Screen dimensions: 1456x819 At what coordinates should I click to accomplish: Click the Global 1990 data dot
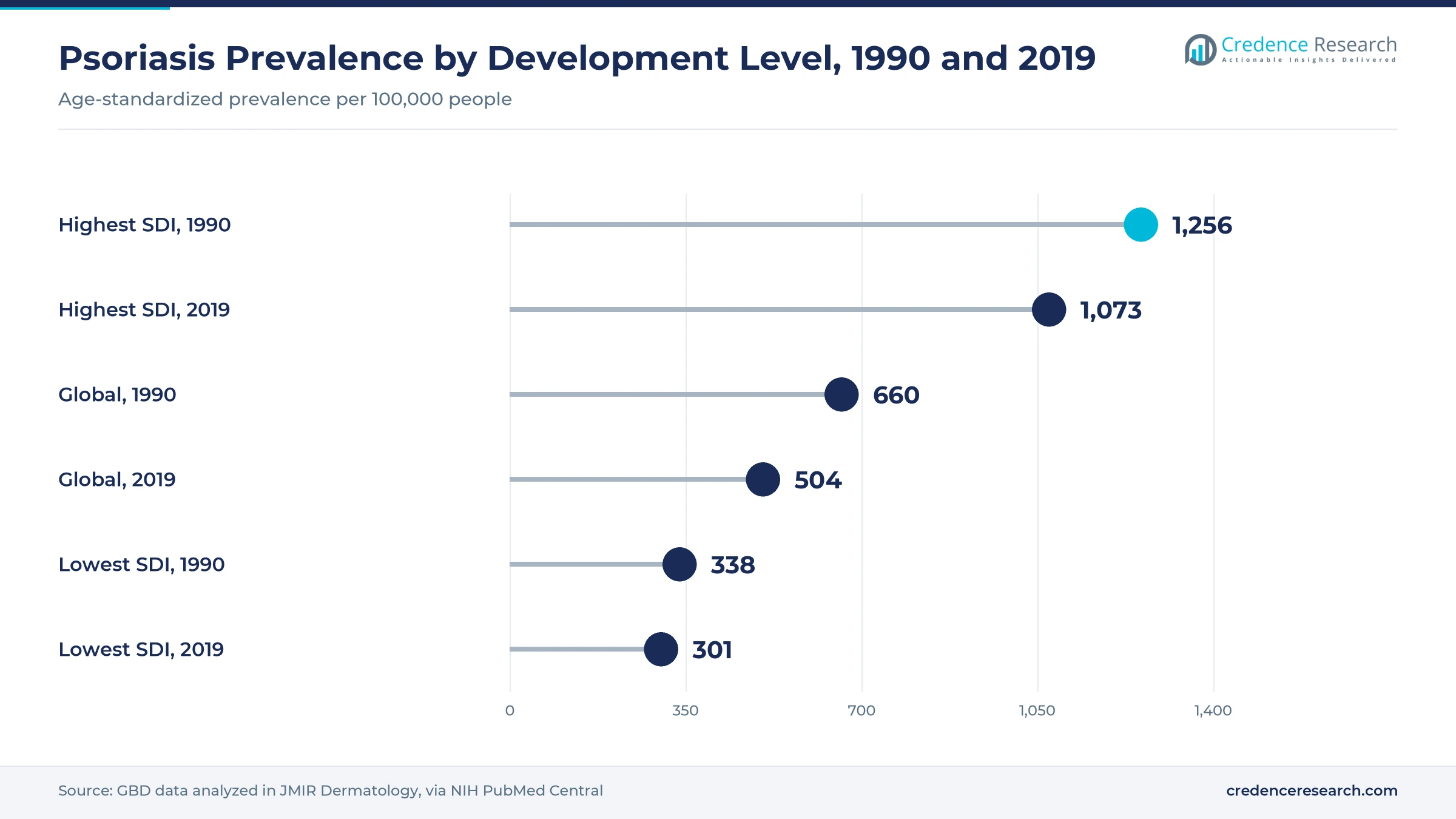pyautogui.click(x=841, y=394)
